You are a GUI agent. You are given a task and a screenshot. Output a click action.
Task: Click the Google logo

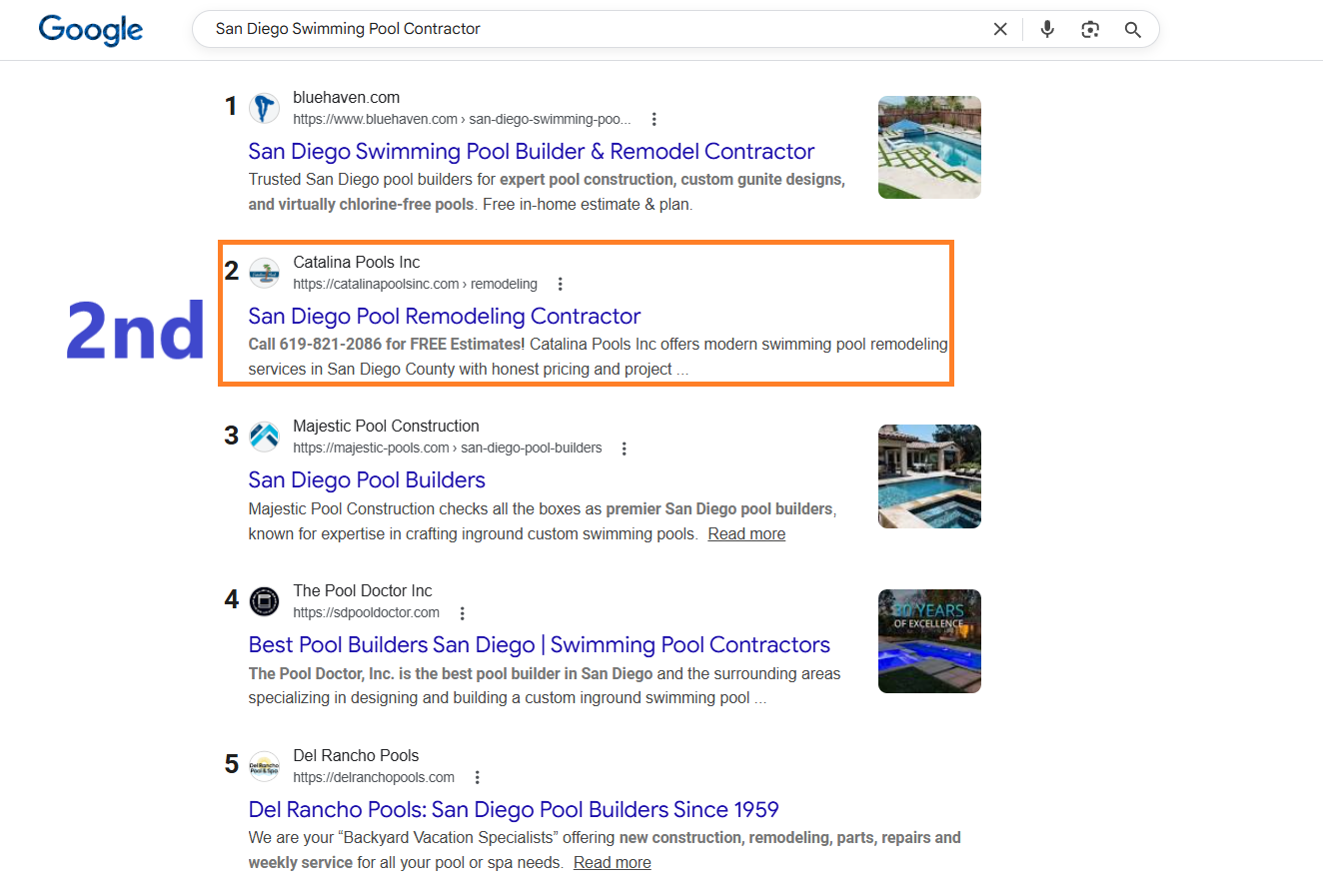click(91, 29)
